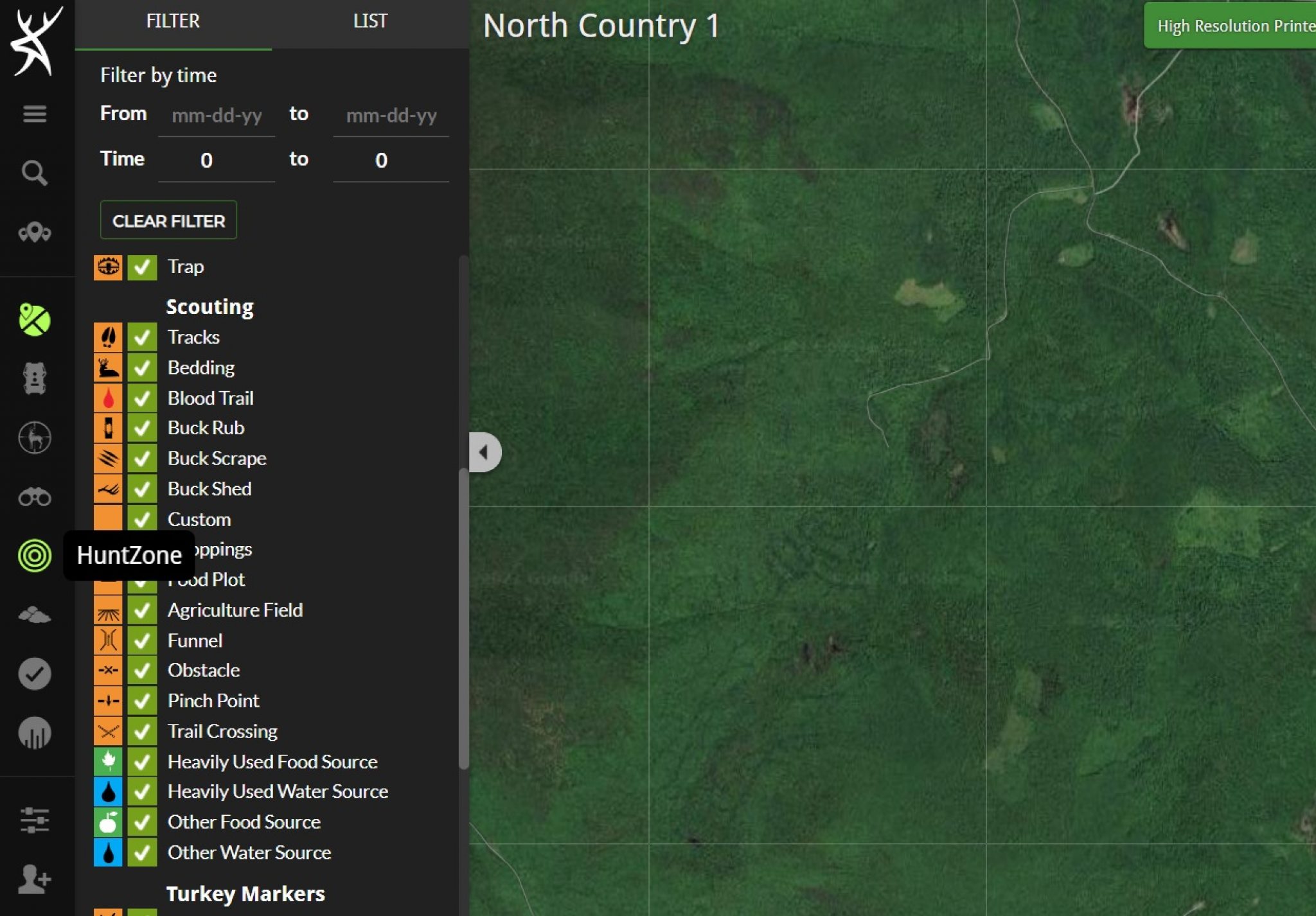The image size is (1316, 916).
Task: Click the filter list scrollbar
Action: (463, 617)
